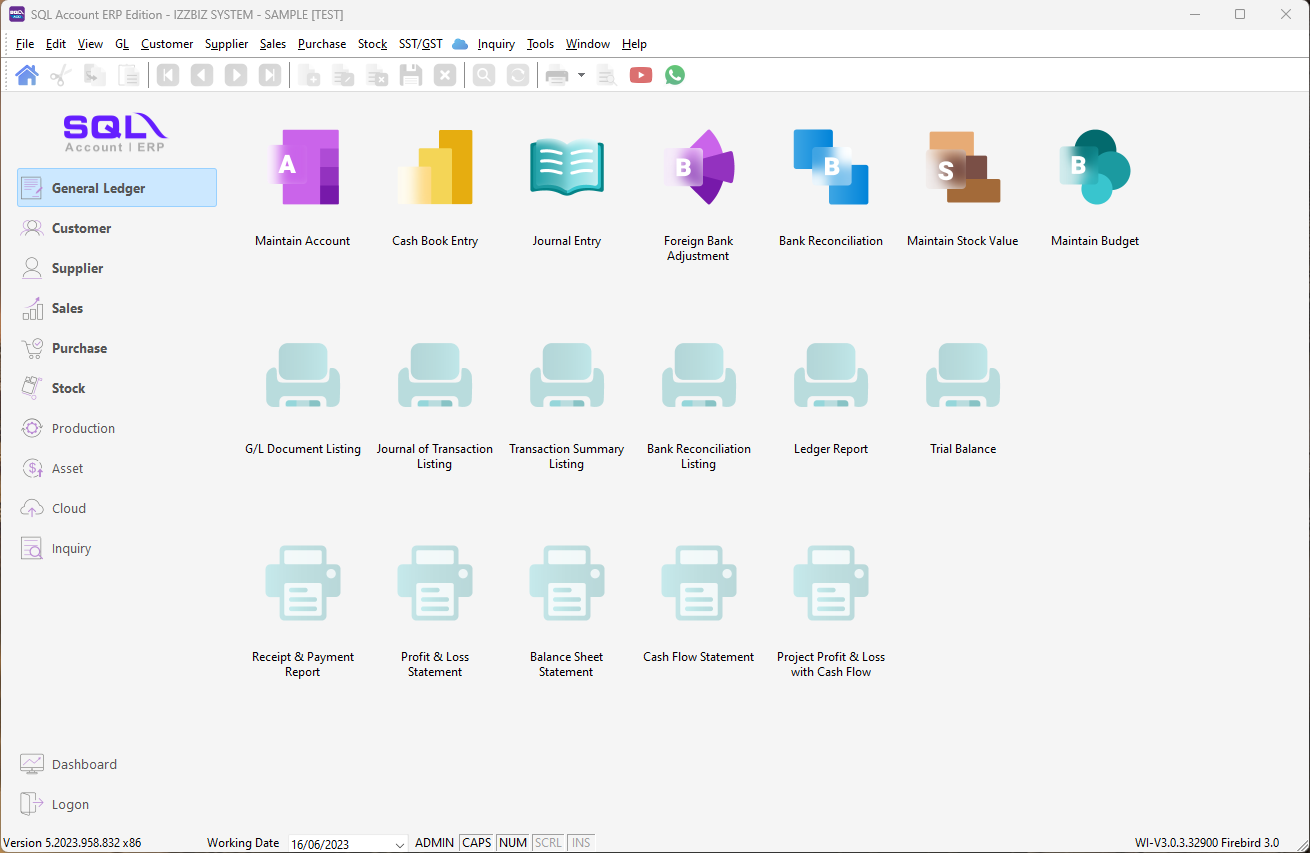
Task: Click the cloud icon in menu bar
Action: (x=460, y=44)
